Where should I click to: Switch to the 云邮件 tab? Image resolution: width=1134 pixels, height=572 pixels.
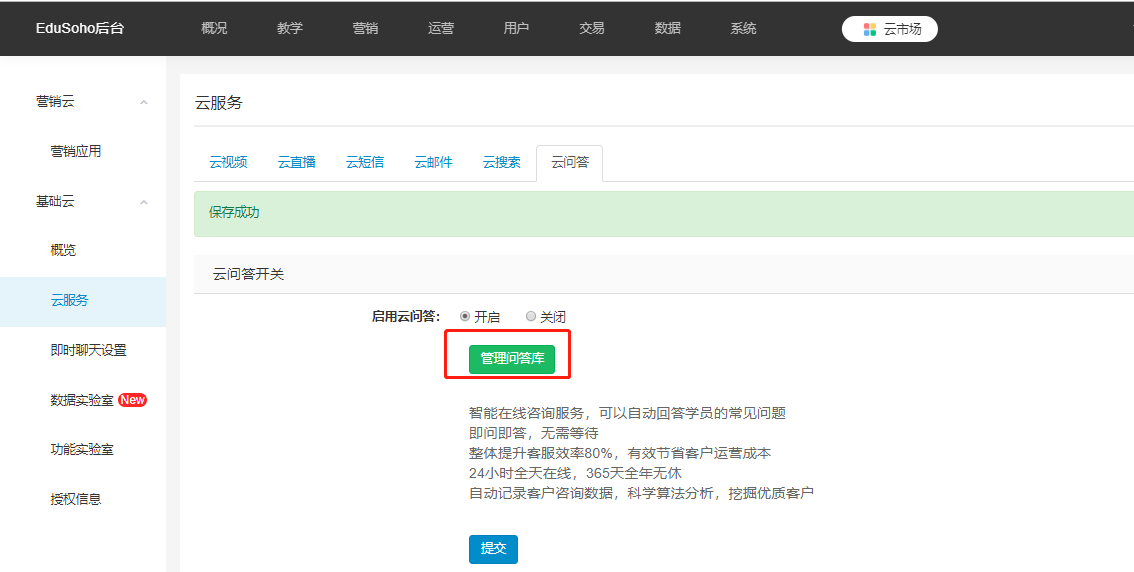433,162
